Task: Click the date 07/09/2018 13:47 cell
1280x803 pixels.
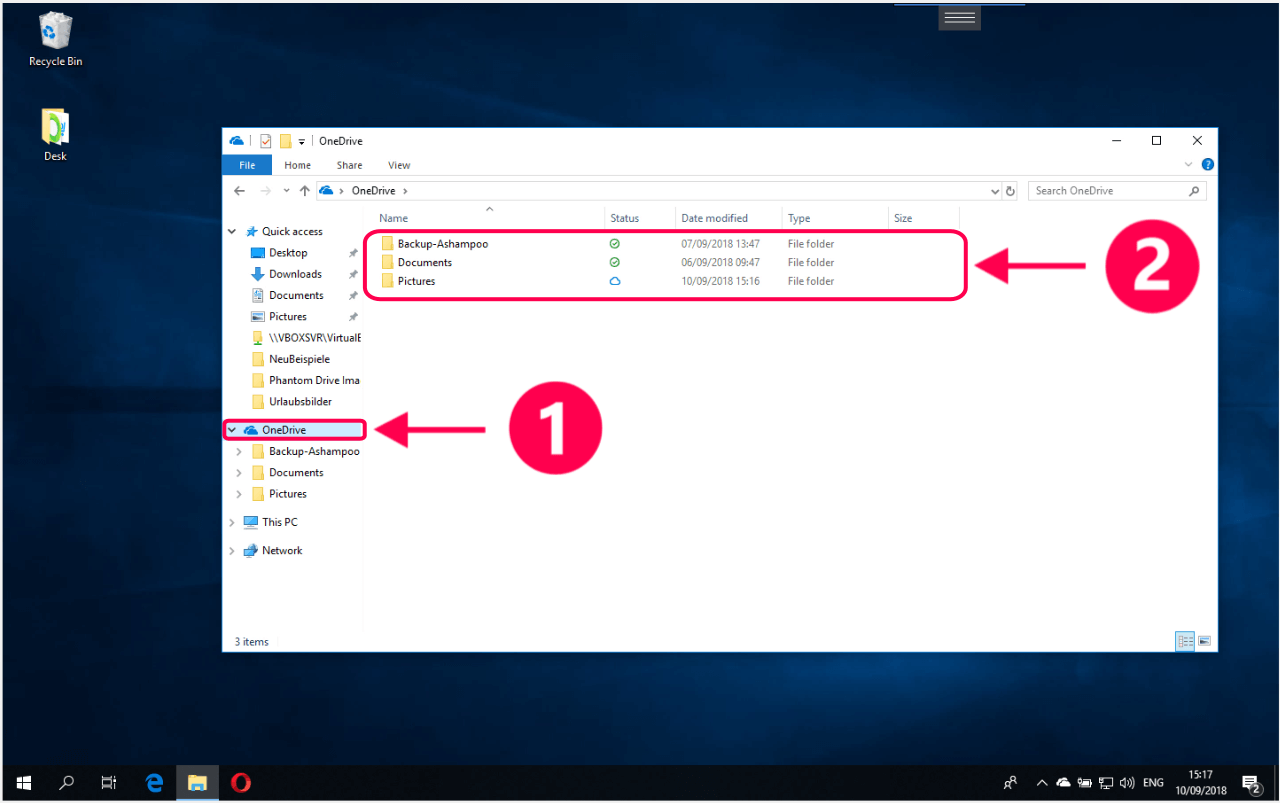Action: tap(721, 244)
